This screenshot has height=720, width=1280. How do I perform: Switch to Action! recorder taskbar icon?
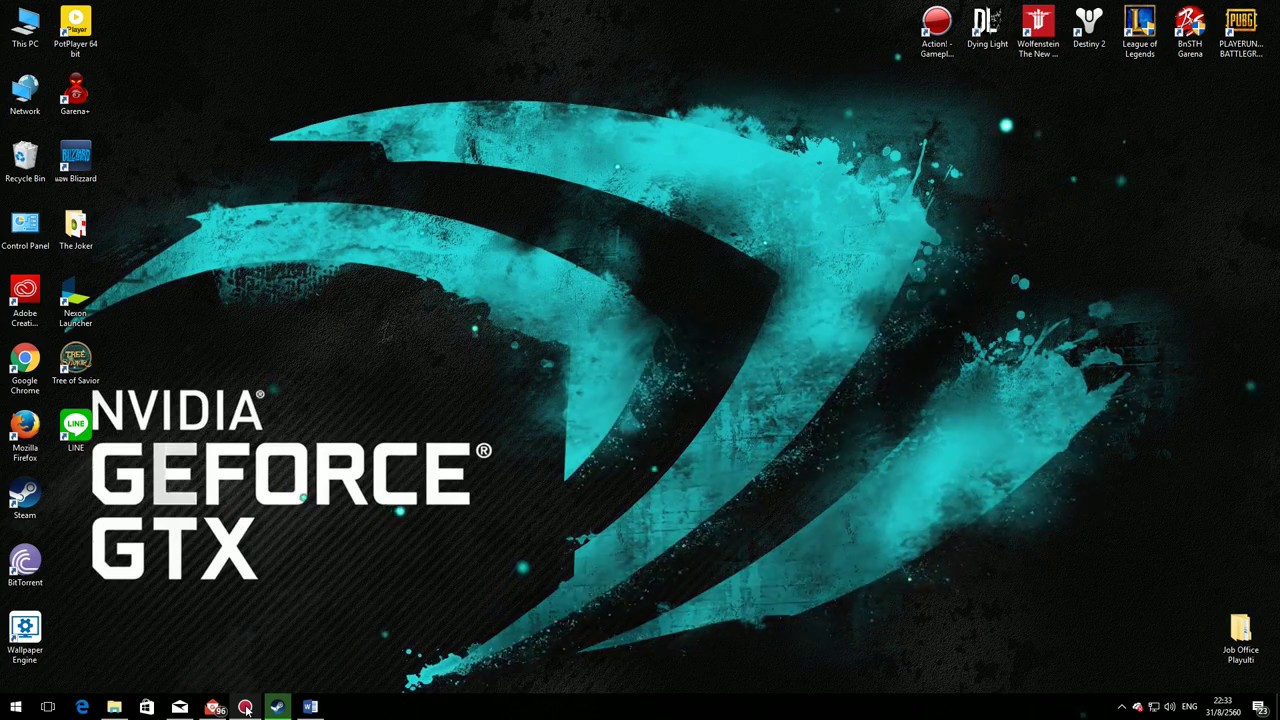(245, 707)
